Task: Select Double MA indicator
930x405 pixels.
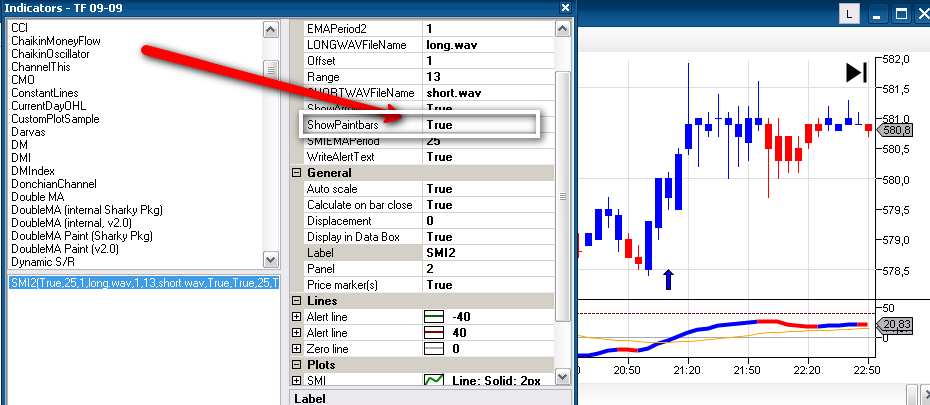Action: 38,197
